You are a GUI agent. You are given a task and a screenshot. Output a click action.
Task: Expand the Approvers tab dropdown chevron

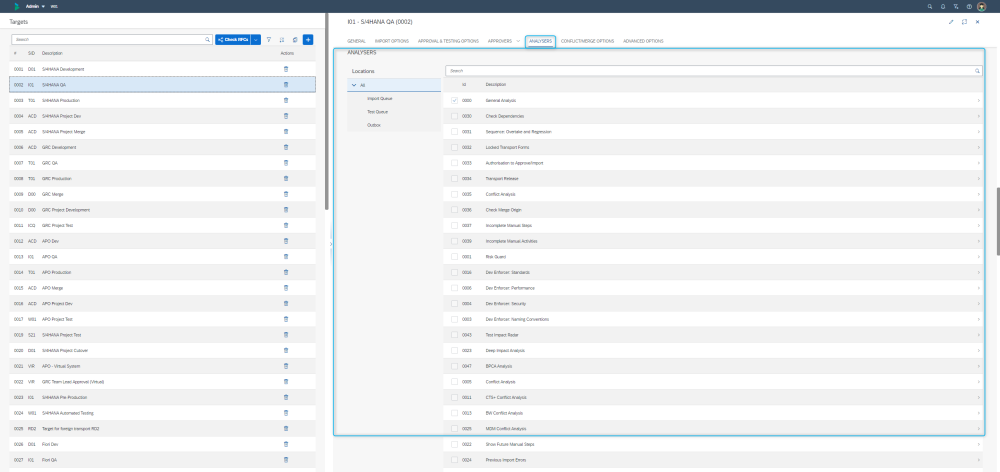[518, 41]
